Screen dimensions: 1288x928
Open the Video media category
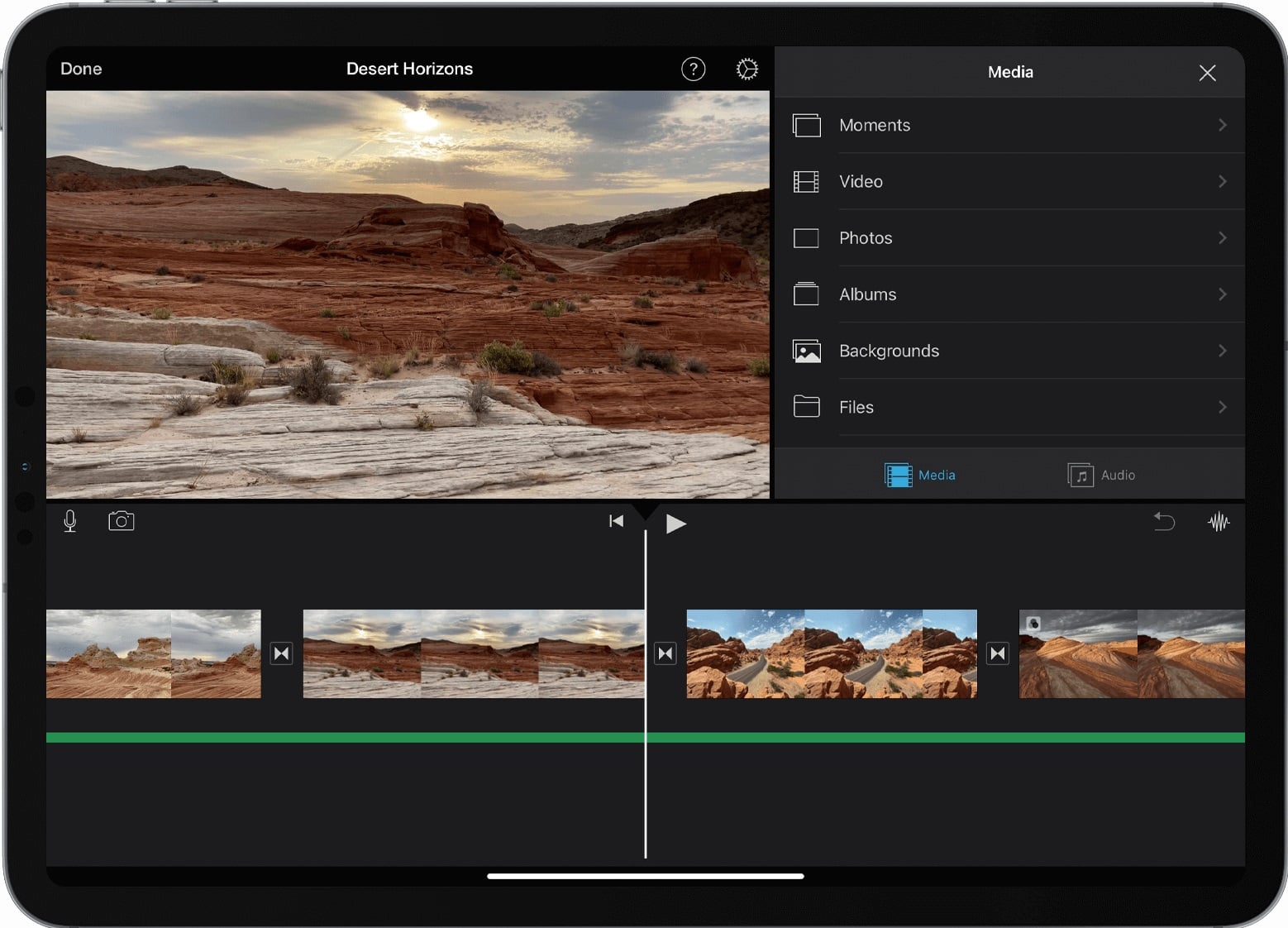pos(1010,181)
